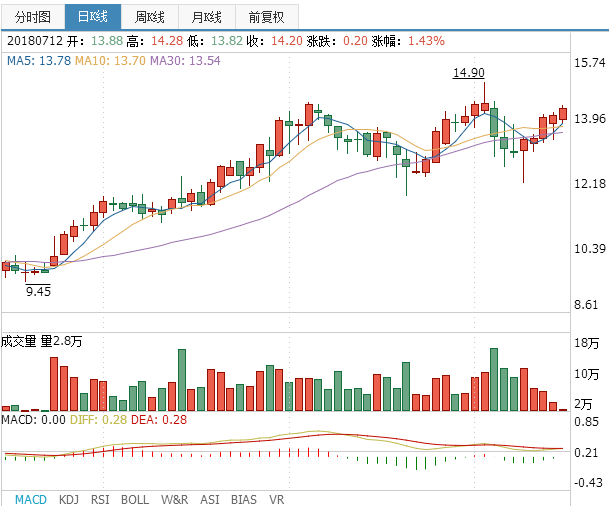The height and width of the screenshot is (506, 609).
Task: Select the ASI indicator
Action: coord(210,499)
